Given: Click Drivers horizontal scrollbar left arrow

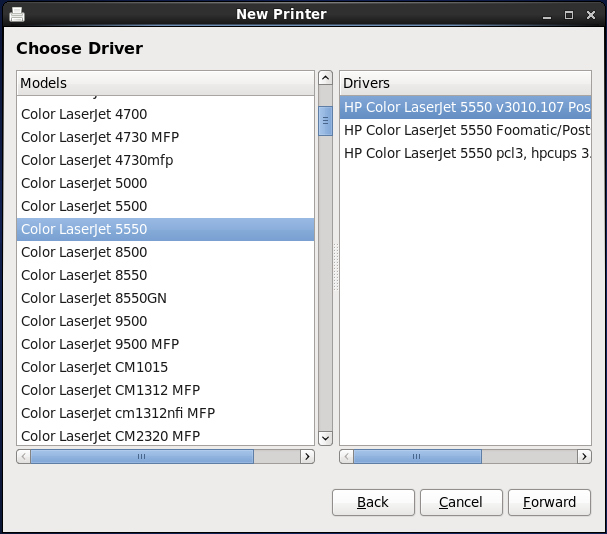Looking at the screenshot, I should pyautogui.click(x=346, y=456).
